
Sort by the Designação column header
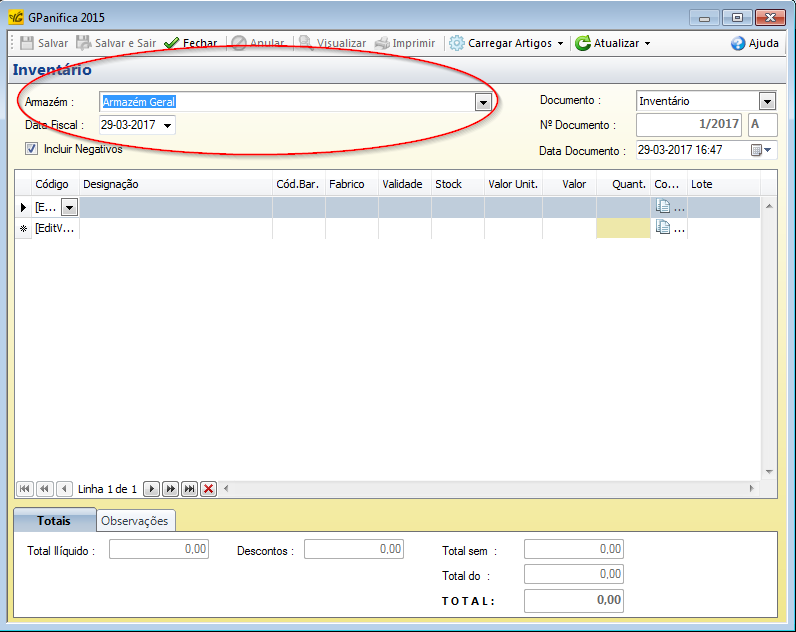click(175, 184)
